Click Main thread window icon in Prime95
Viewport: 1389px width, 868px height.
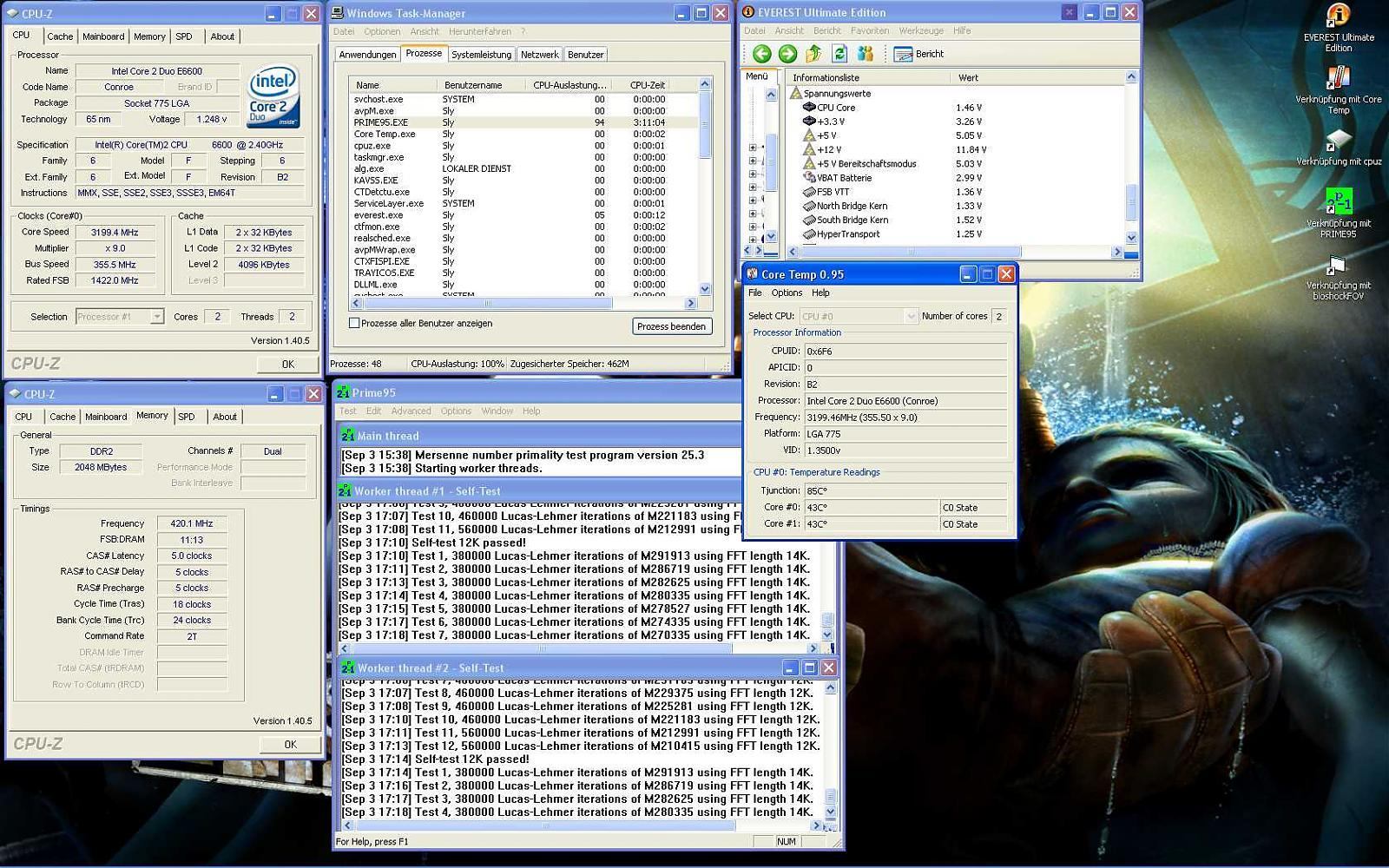pyautogui.click(x=347, y=436)
